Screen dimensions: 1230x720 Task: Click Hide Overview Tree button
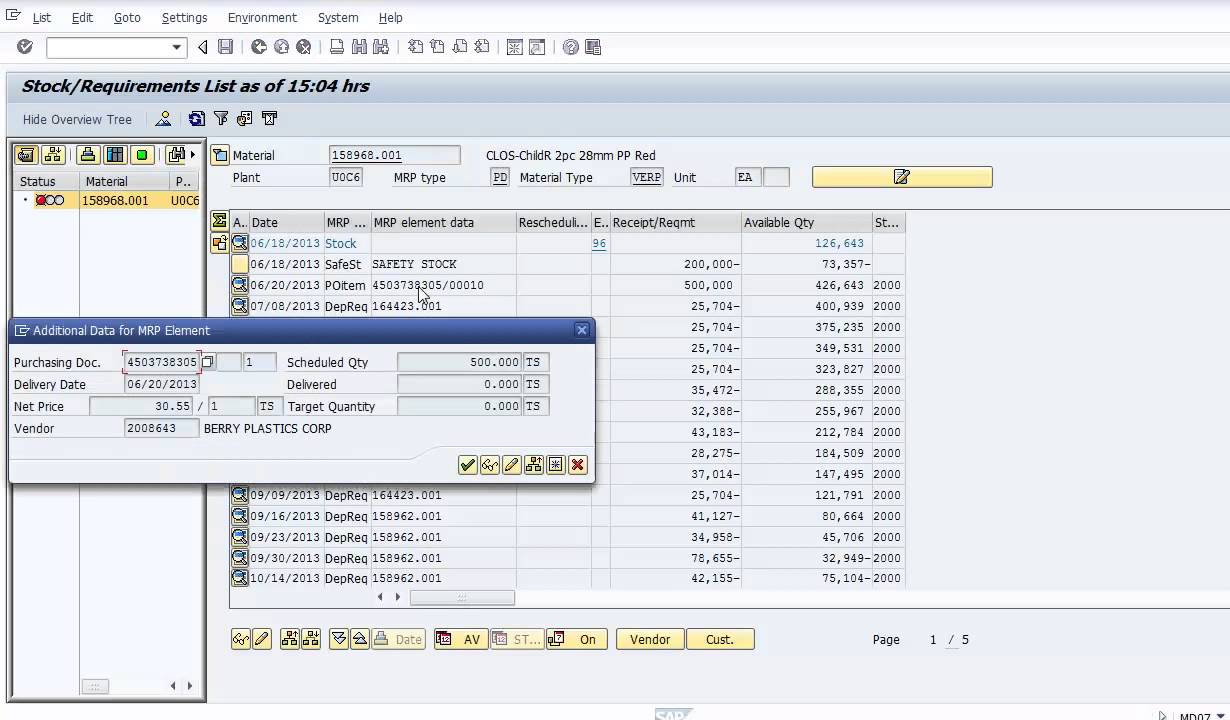[77, 119]
